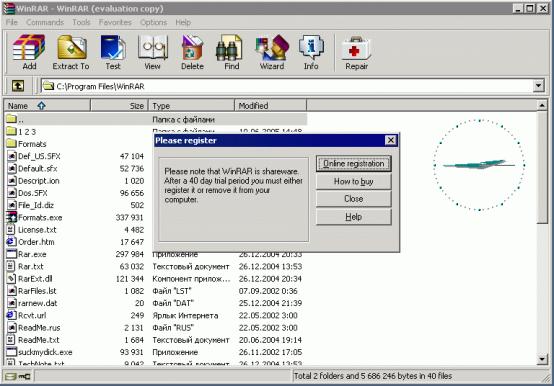Select Order.htm file icon

[x=11, y=242]
